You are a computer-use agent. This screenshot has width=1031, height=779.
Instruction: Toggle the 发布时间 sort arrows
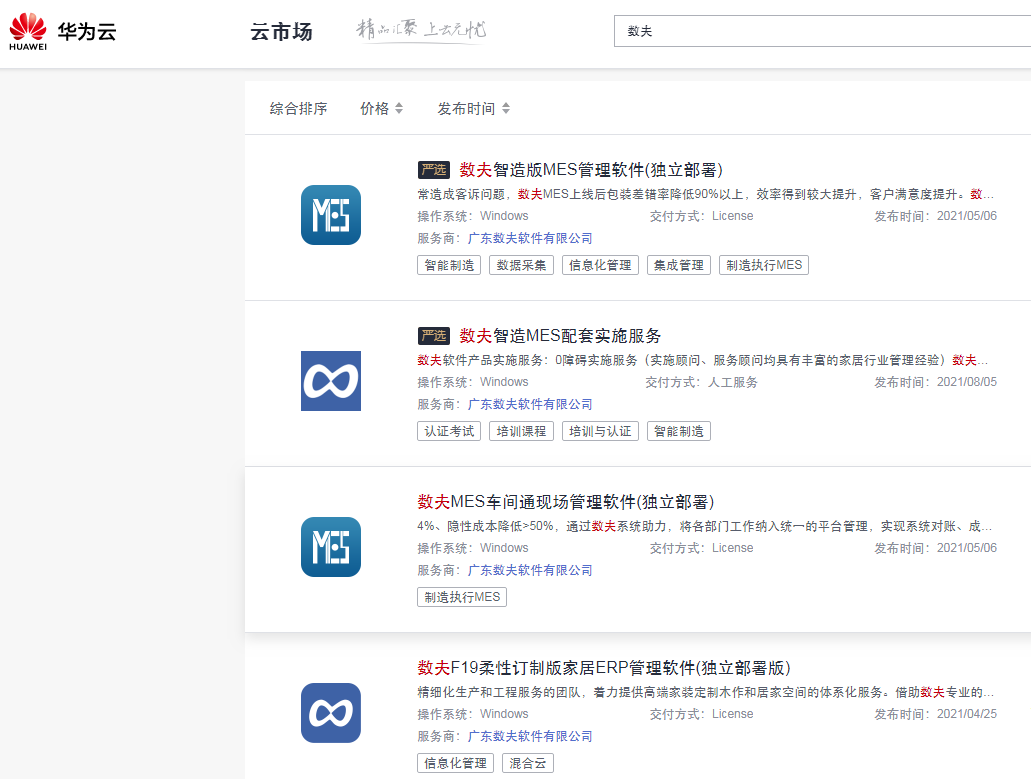[x=506, y=108]
